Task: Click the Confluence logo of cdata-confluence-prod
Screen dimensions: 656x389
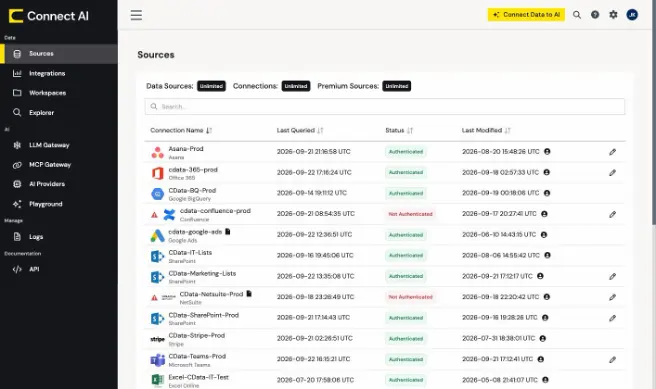Action: (169, 215)
